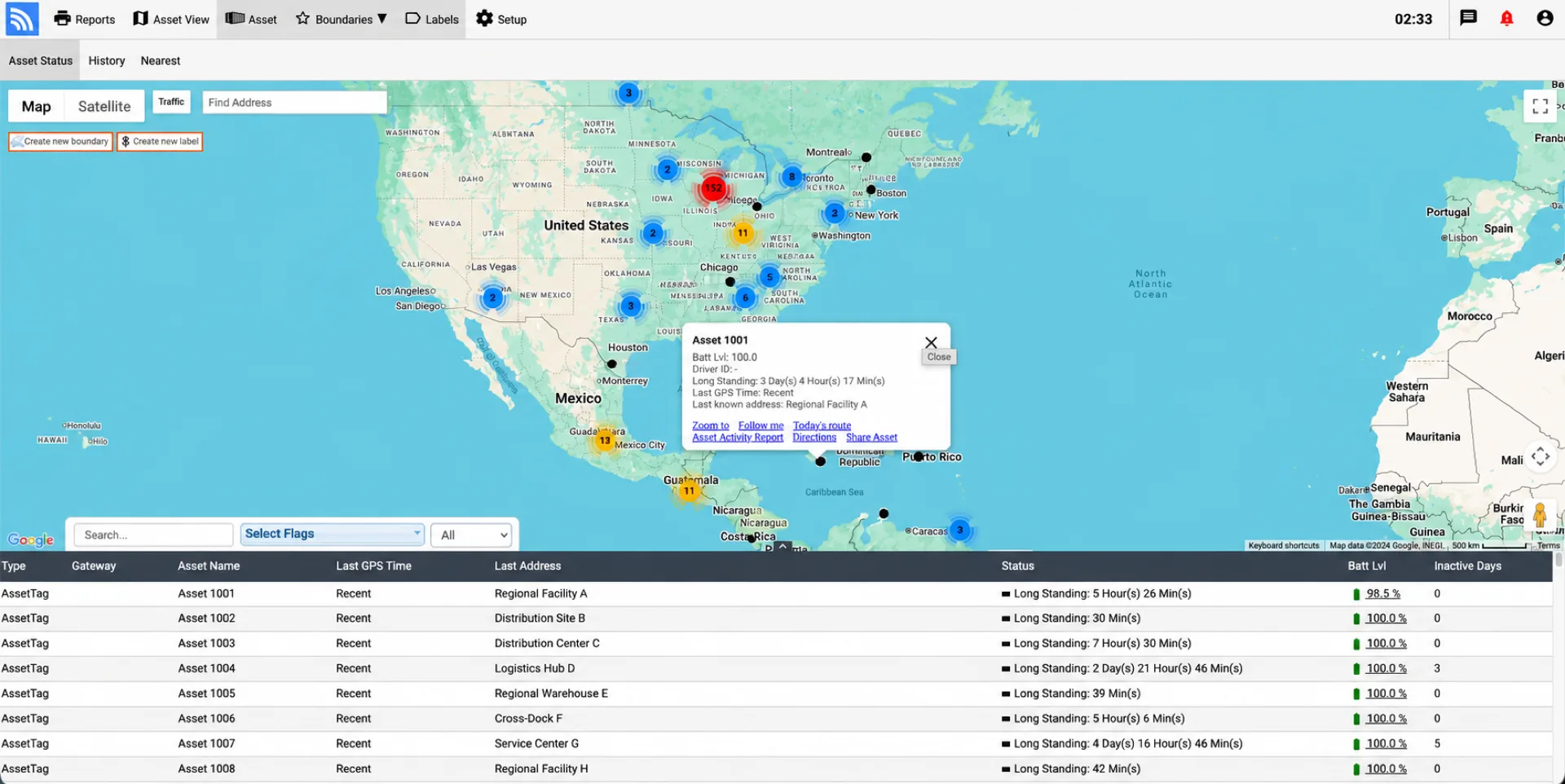The width and height of the screenshot is (1565, 784).
Task: Toggle fullscreen map view
Action: pyautogui.click(x=1540, y=106)
